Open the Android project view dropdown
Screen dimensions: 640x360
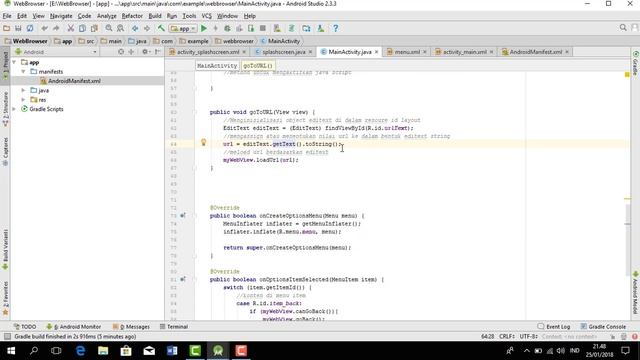[x=56, y=52]
